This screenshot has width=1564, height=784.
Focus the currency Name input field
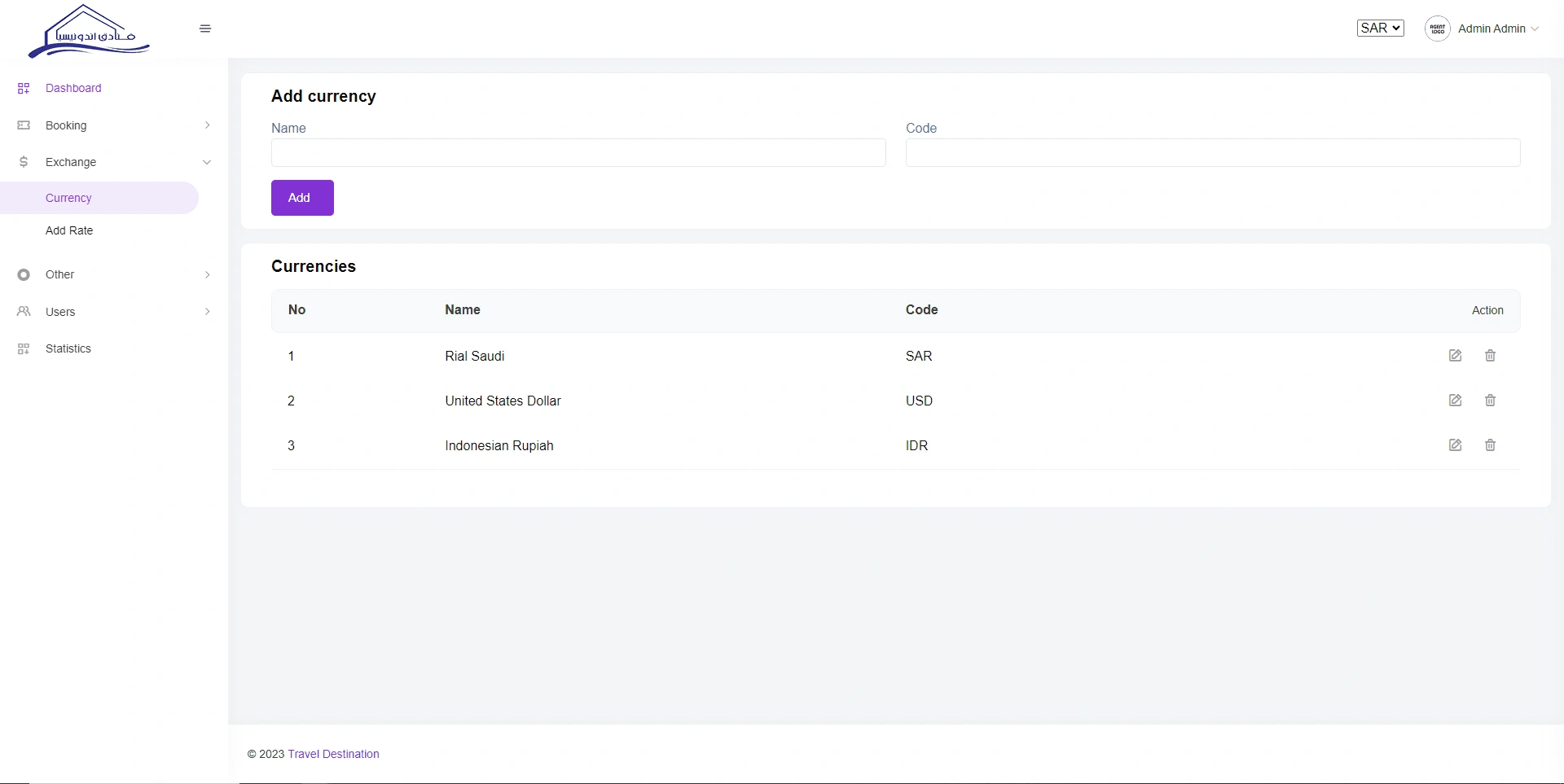tap(578, 153)
